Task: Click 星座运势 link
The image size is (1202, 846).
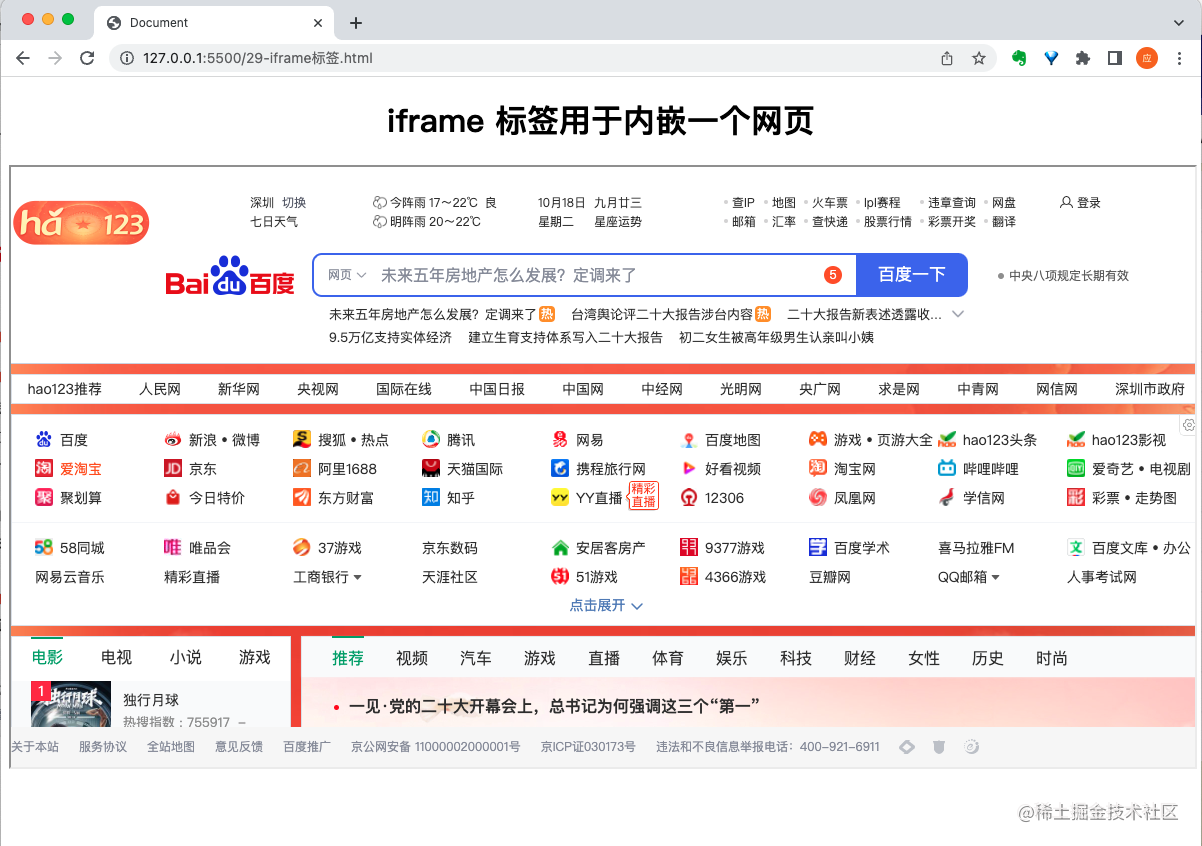Action: point(618,222)
